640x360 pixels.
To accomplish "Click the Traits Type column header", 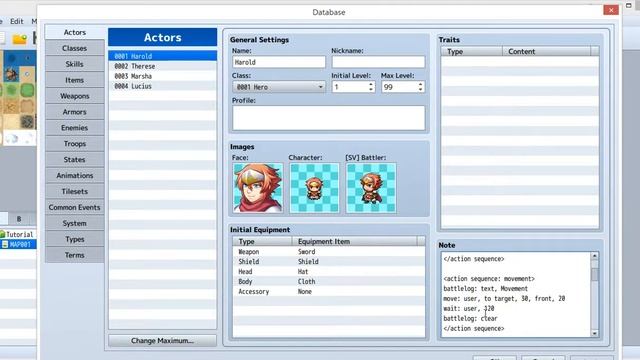I will coord(472,51).
